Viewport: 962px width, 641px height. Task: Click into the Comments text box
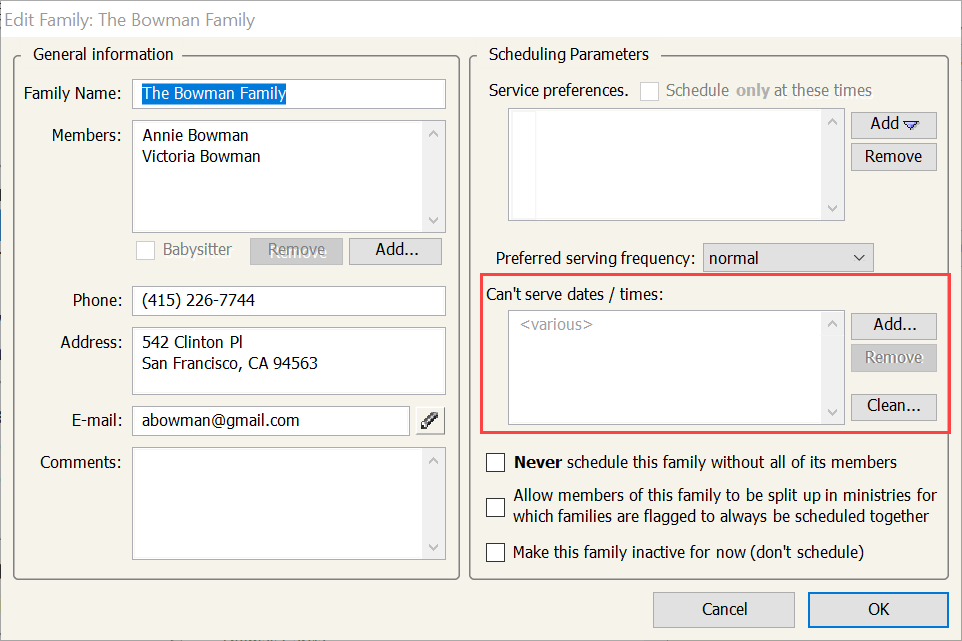[278, 502]
